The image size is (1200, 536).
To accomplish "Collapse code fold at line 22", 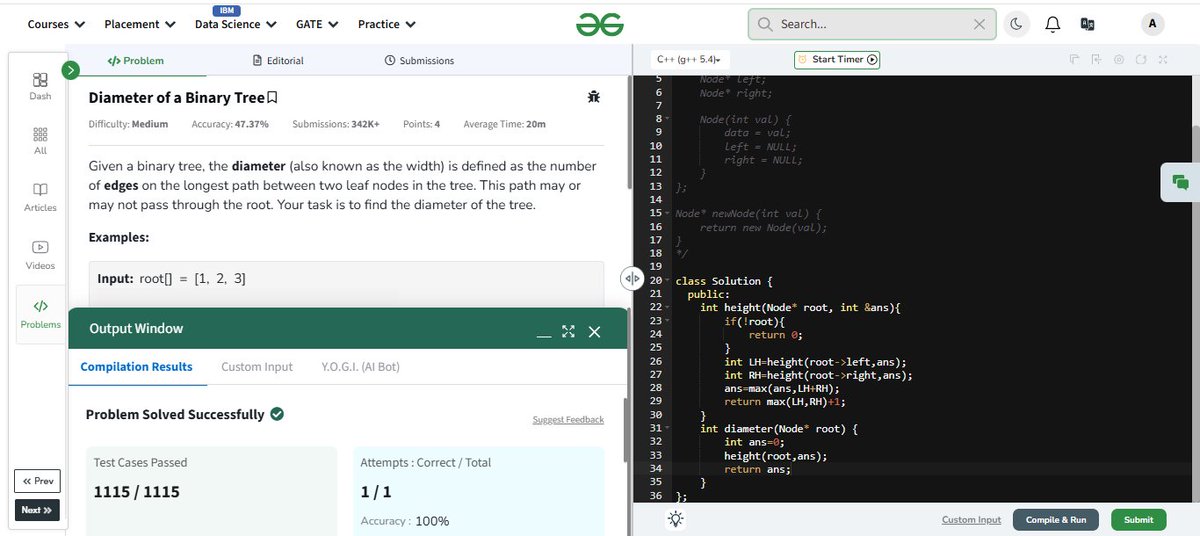I will tap(666, 307).
